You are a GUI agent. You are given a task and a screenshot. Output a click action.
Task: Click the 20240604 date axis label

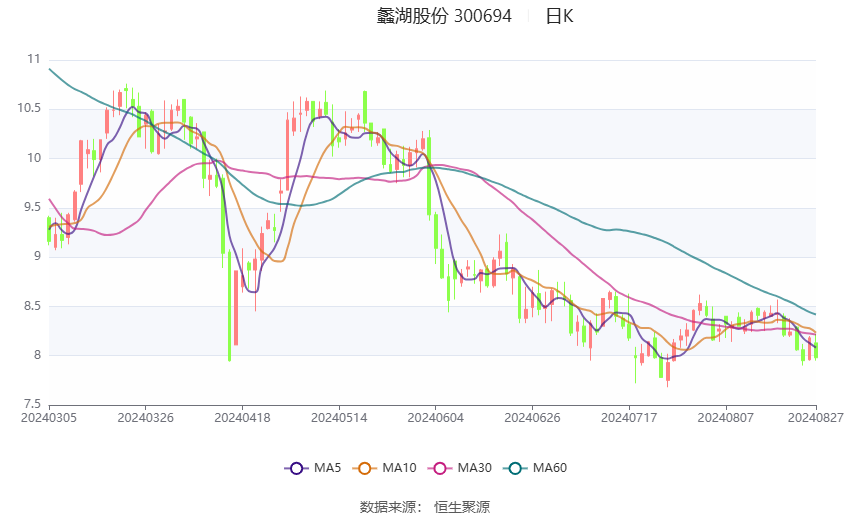coord(435,418)
